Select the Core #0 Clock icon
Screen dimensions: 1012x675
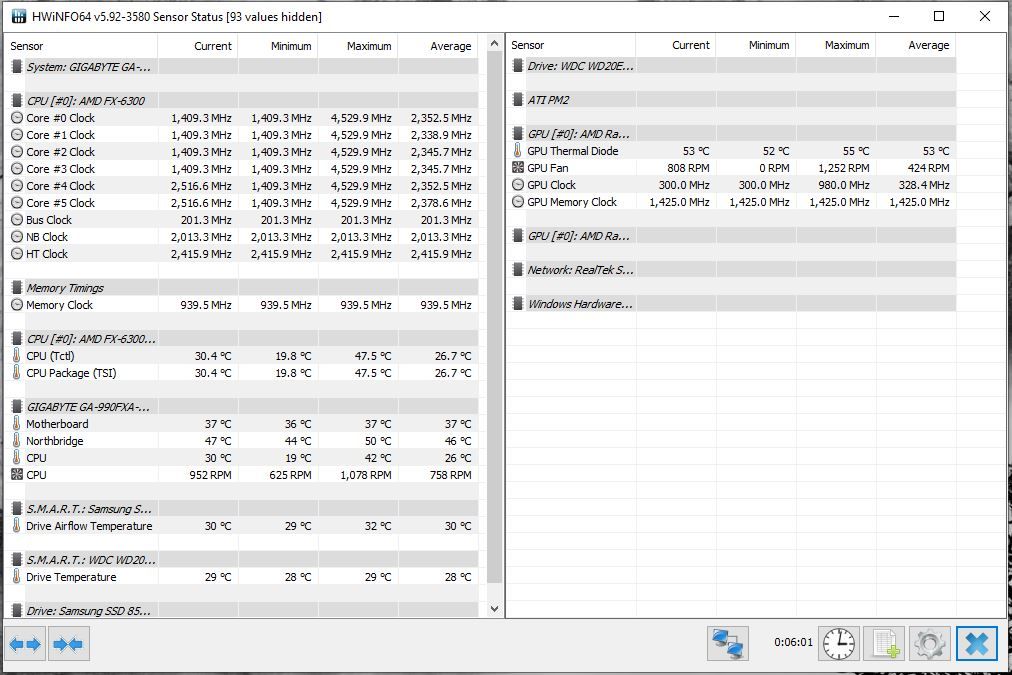tap(17, 118)
